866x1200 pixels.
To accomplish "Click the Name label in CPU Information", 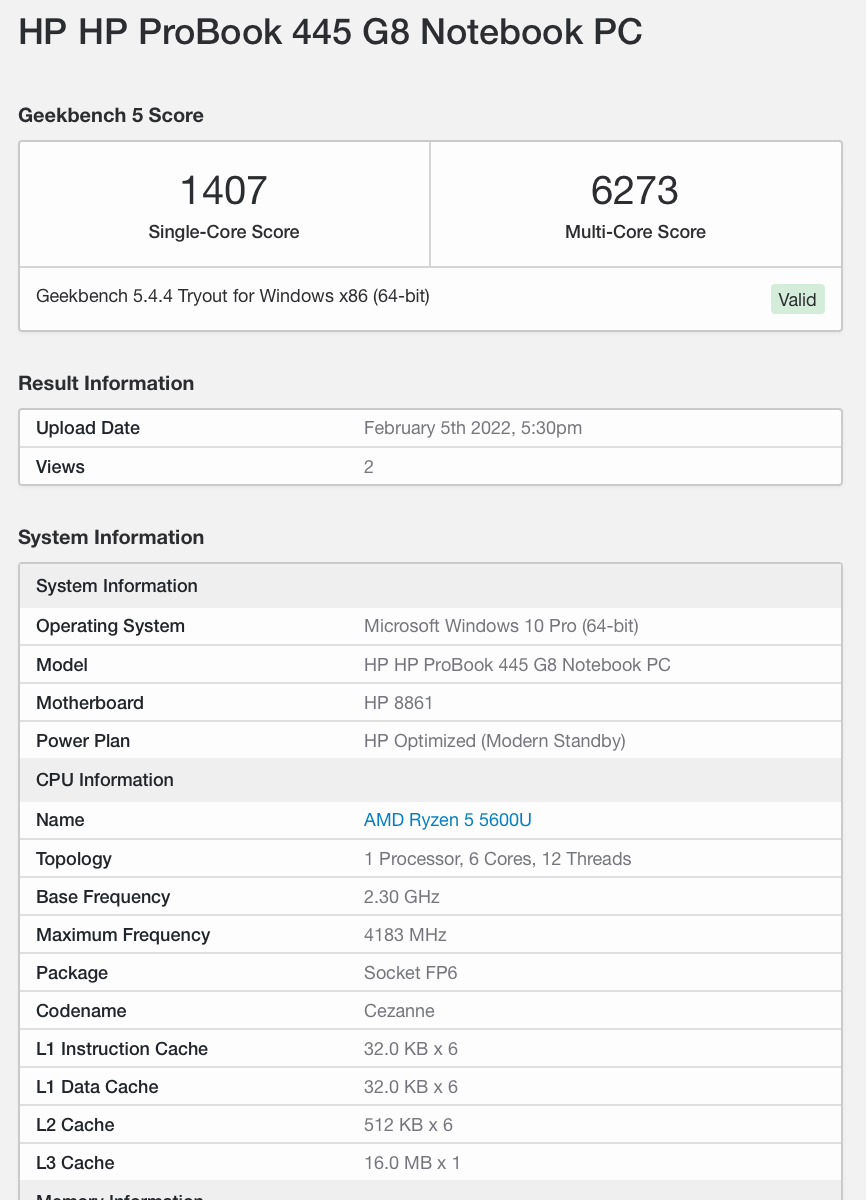I will point(60,820).
